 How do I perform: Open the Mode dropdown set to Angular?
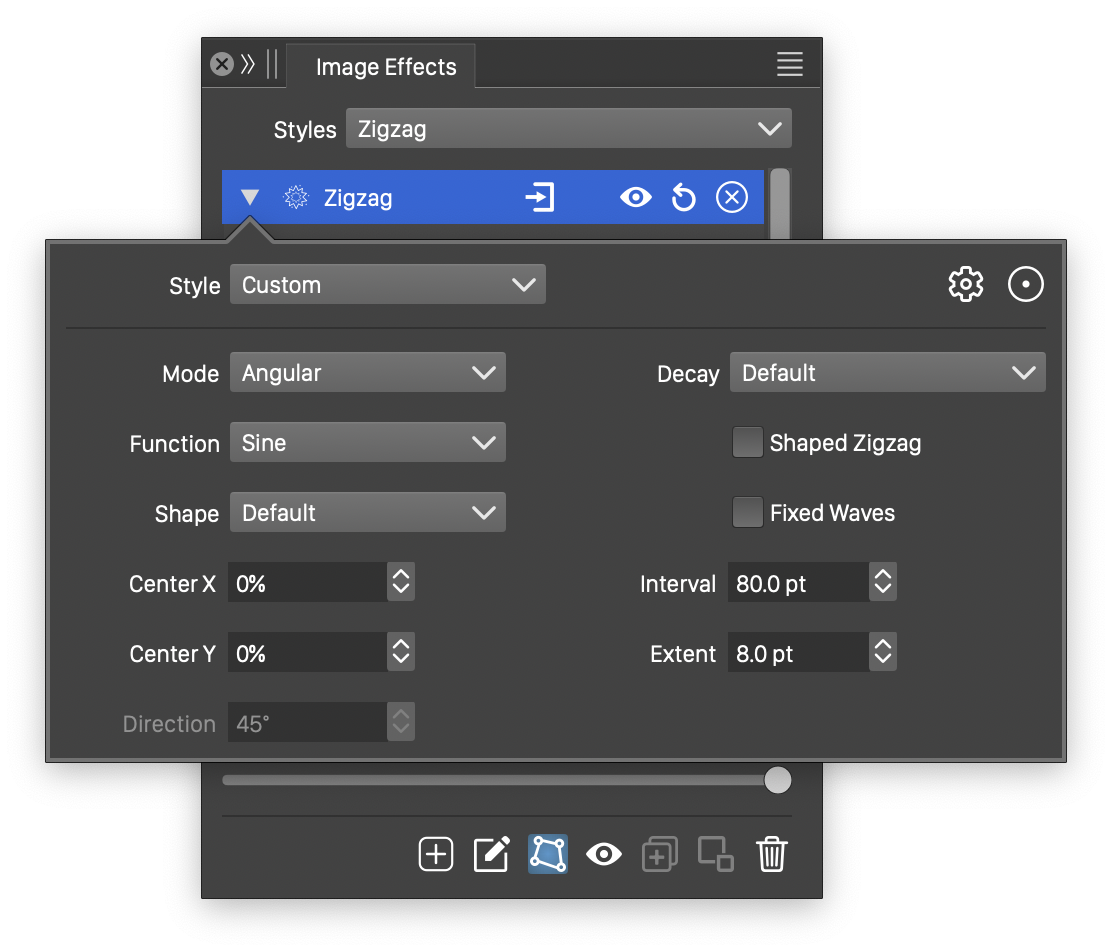pyautogui.click(x=367, y=373)
